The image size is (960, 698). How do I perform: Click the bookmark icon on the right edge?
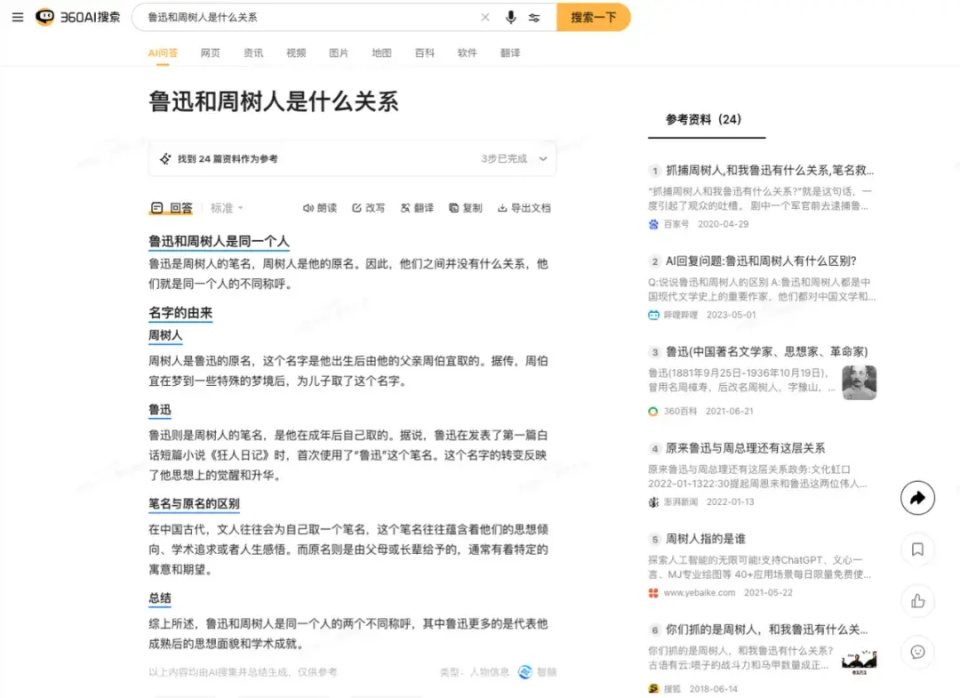point(917,549)
